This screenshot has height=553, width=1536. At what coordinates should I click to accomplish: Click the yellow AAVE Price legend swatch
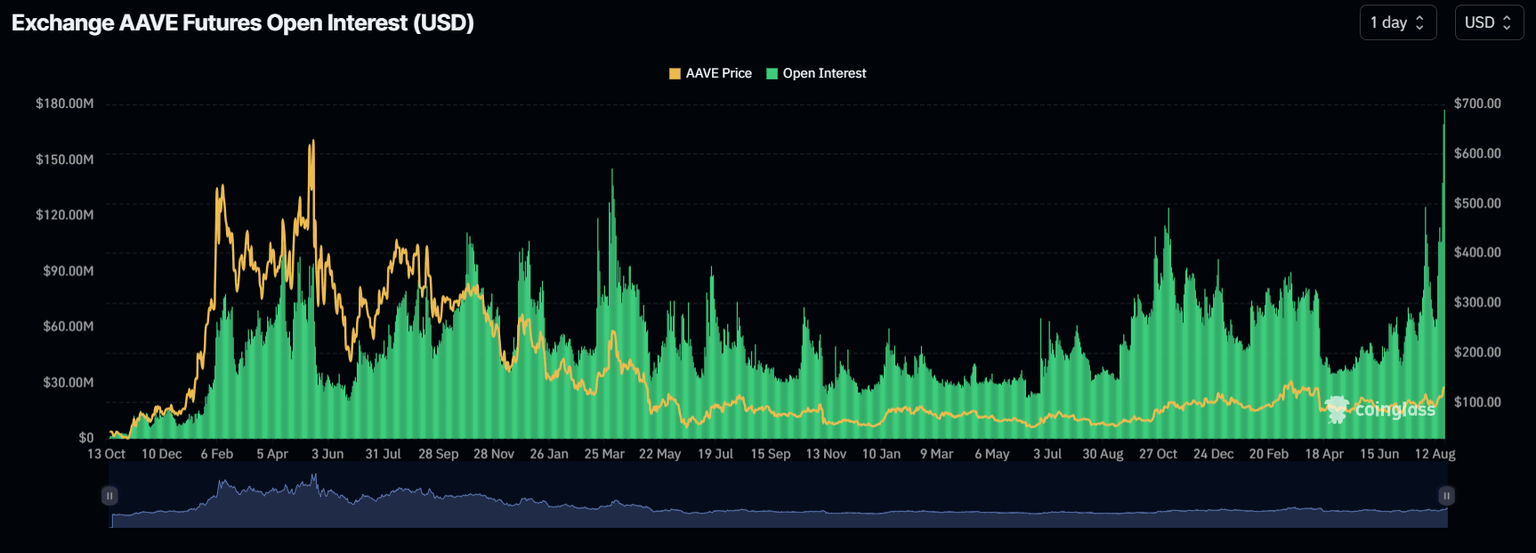click(675, 73)
